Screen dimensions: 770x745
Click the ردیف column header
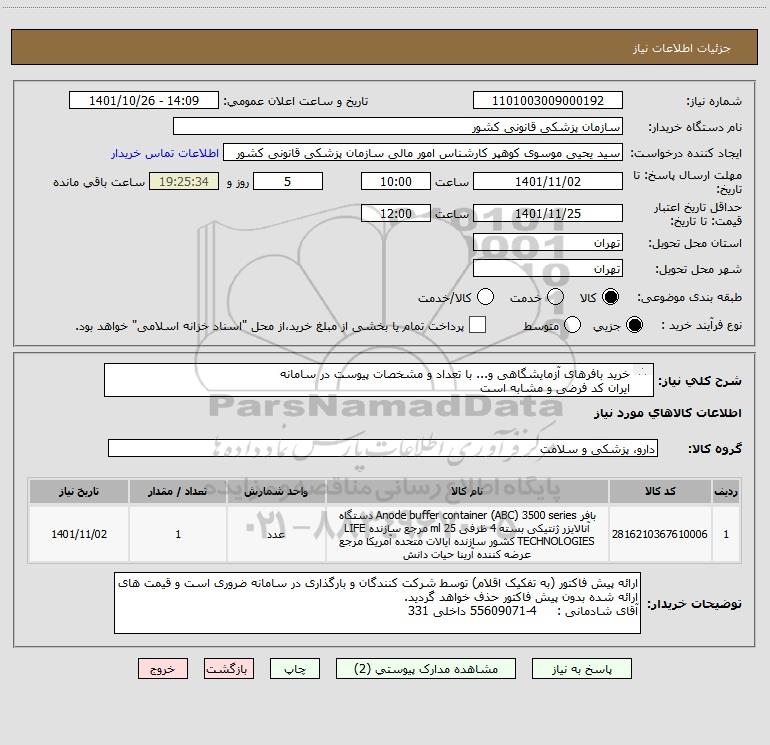[726, 491]
